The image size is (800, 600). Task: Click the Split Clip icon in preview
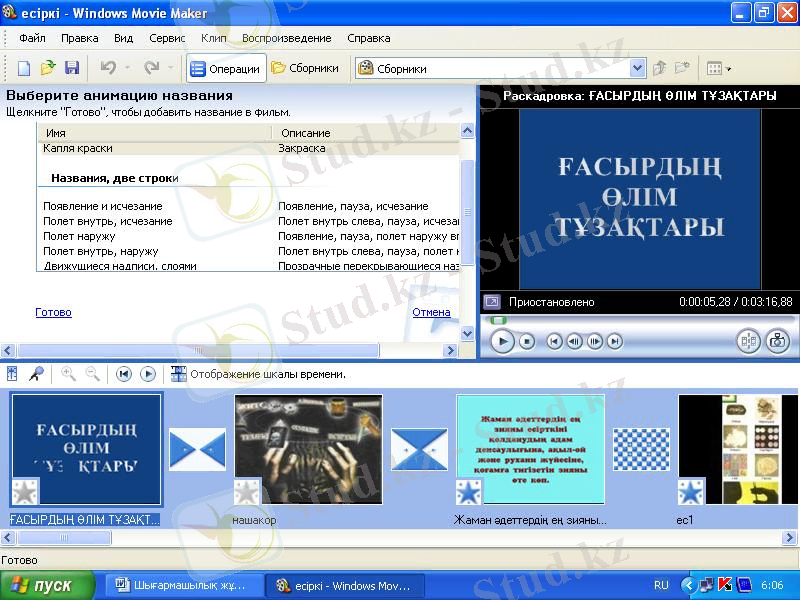tap(748, 341)
